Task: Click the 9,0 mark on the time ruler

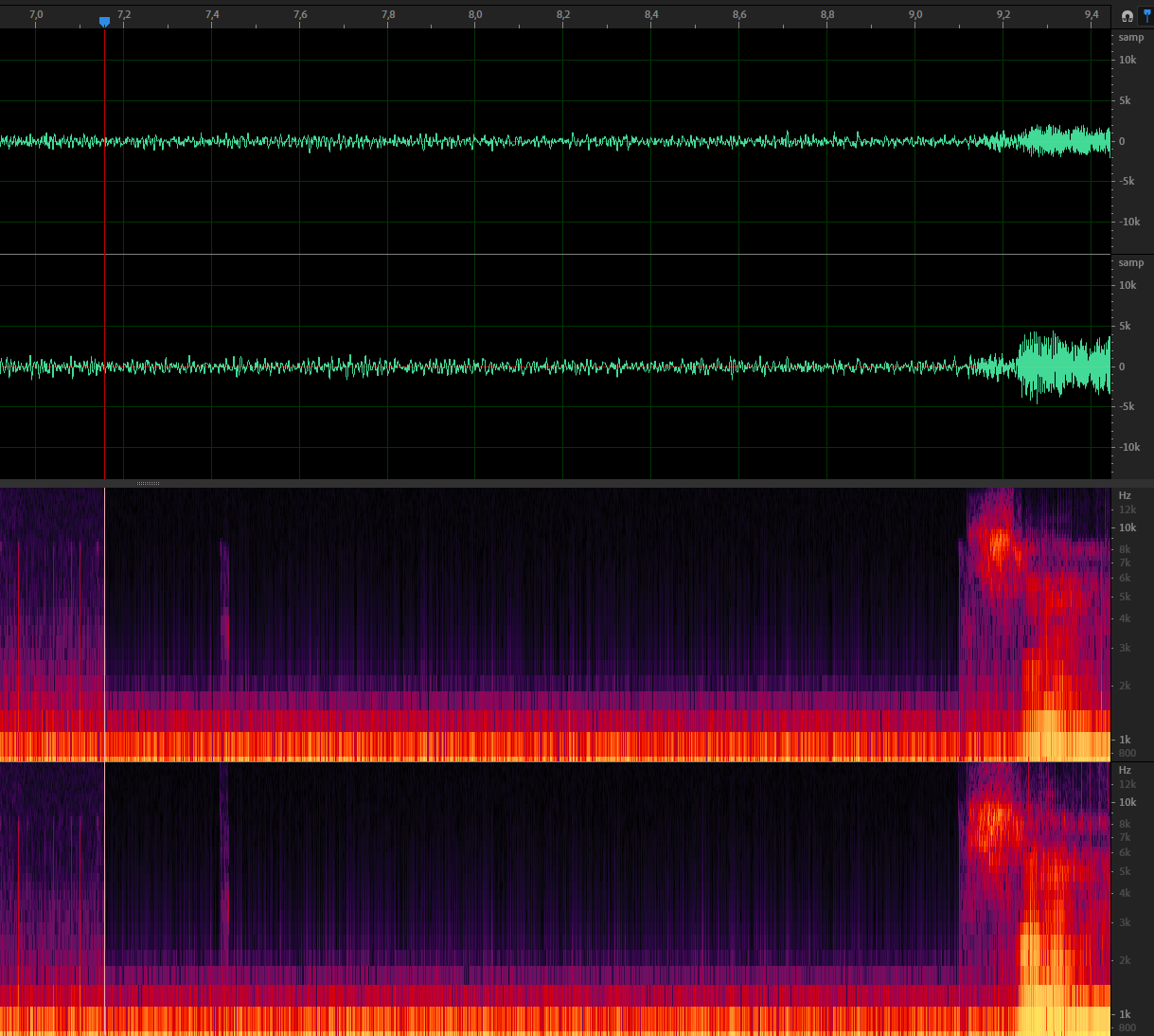Action: 915,14
